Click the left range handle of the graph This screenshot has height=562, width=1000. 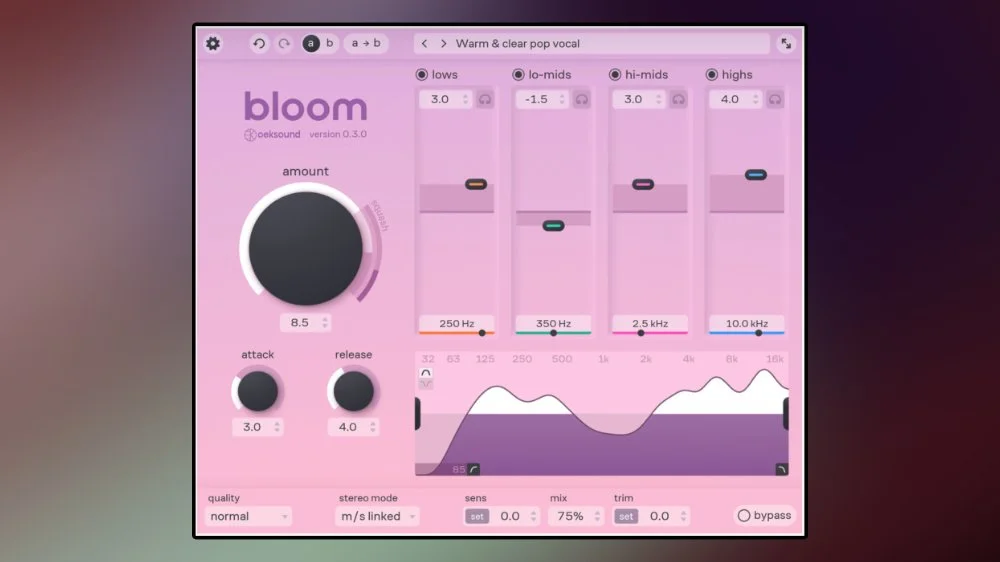(418, 413)
